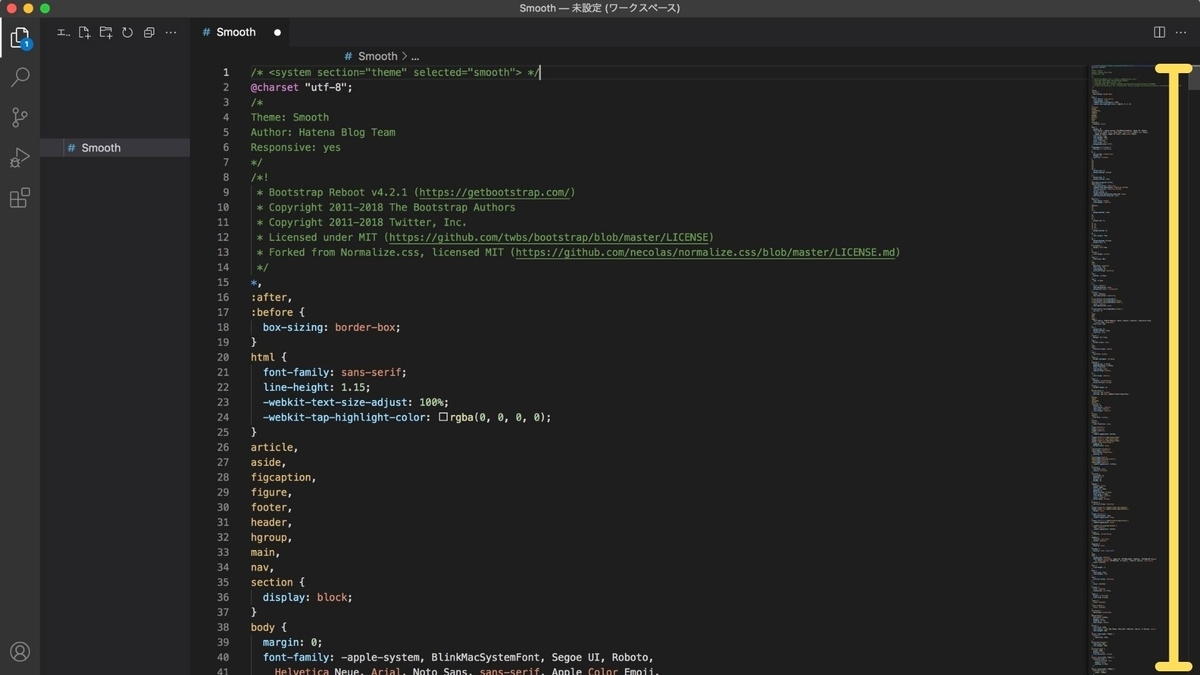This screenshot has width=1200, height=675.
Task: Click the collapsed explorer section title
Action: tap(63, 32)
